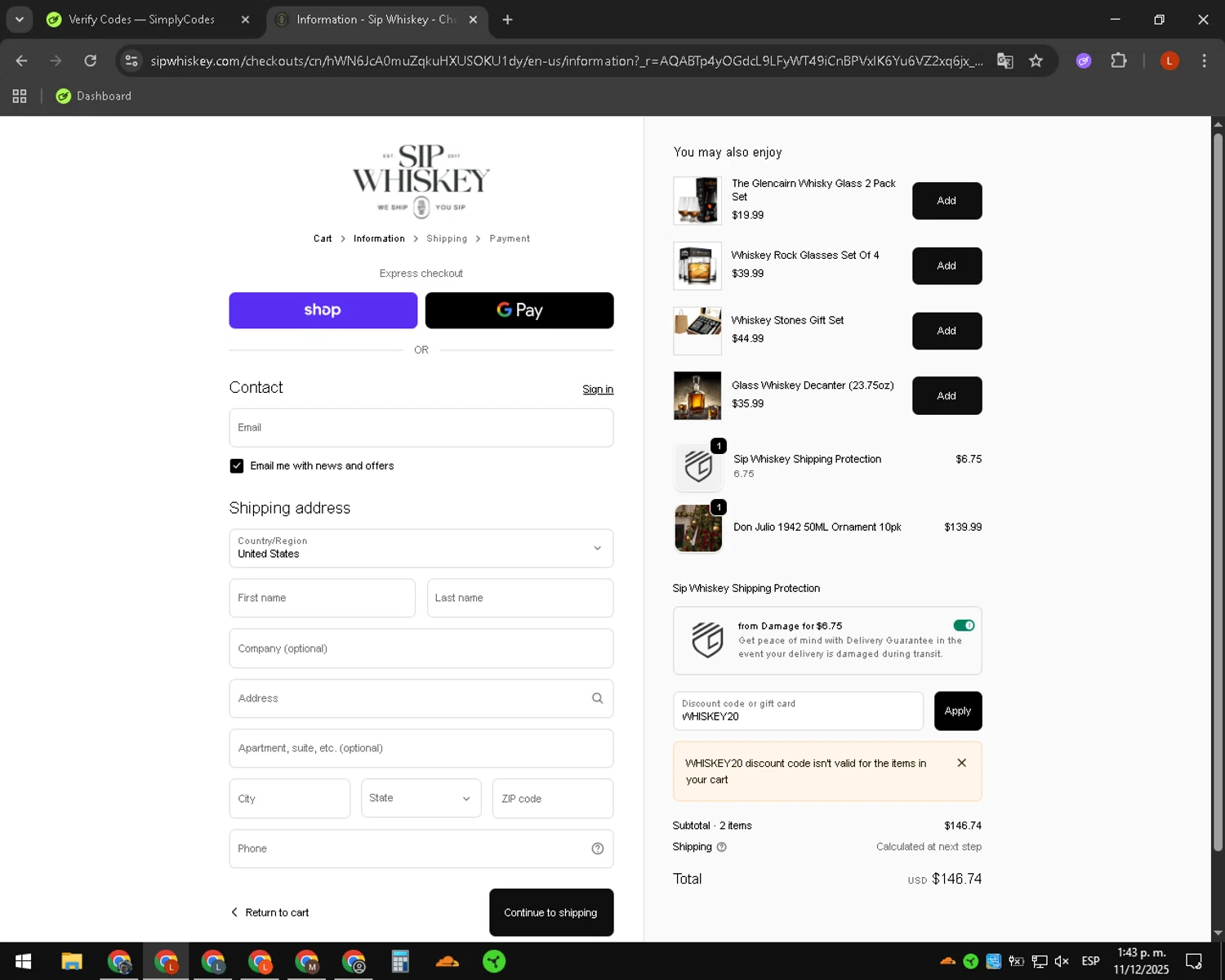Open the tab search dropdown arrow
The width and height of the screenshot is (1225, 980).
(19, 20)
